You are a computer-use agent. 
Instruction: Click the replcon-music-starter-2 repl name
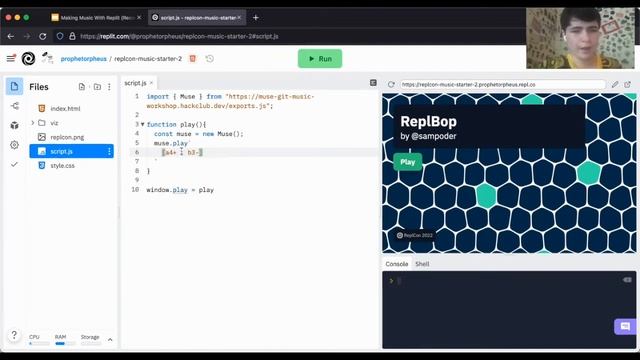148,58
